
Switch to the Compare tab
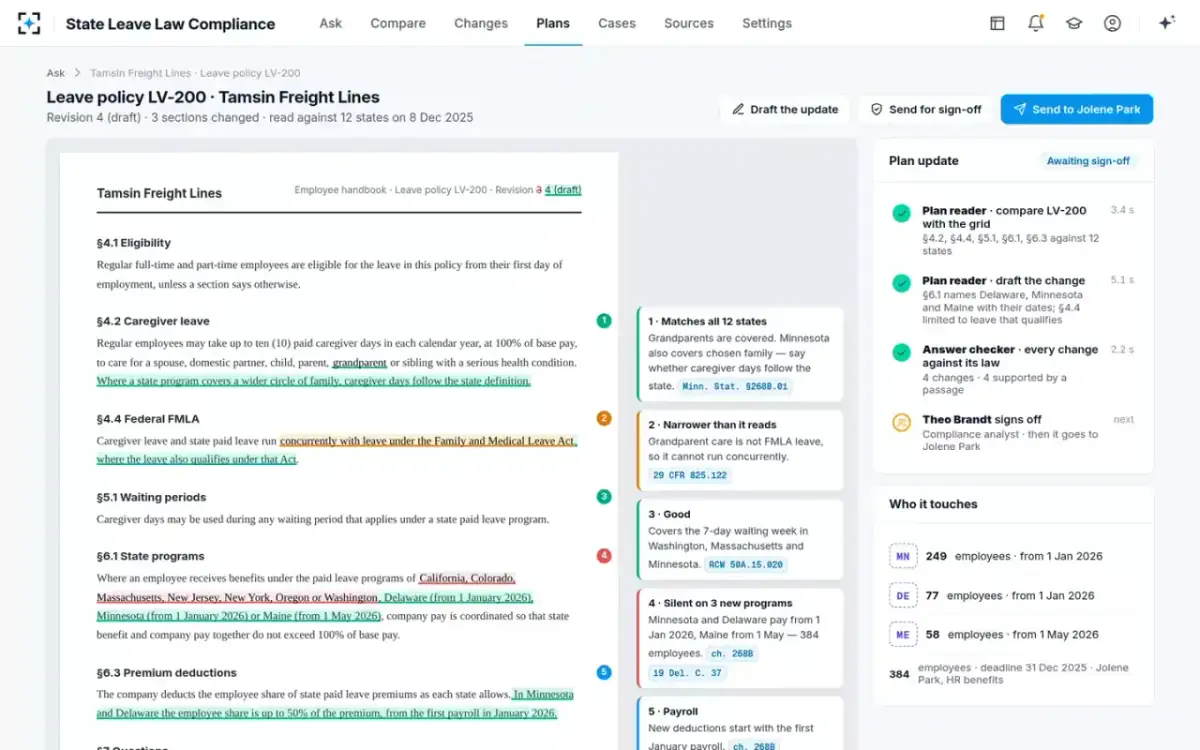point(398,23)
